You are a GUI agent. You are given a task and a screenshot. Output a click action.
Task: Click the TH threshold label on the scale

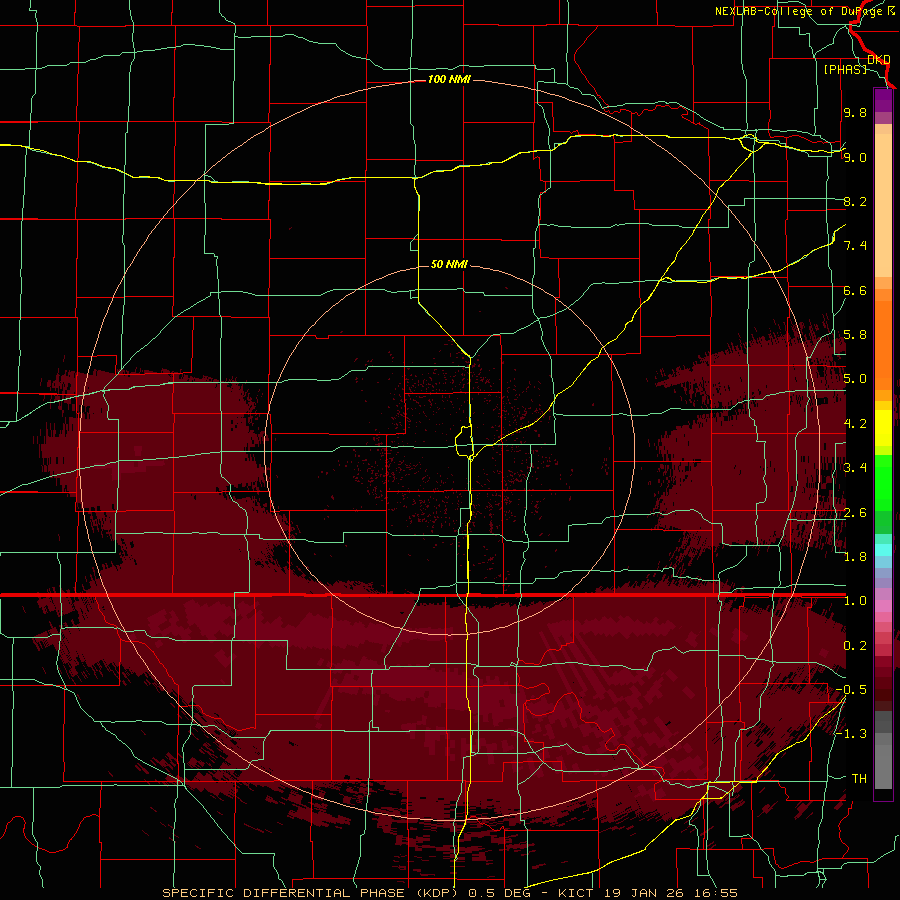pos(859,779)
